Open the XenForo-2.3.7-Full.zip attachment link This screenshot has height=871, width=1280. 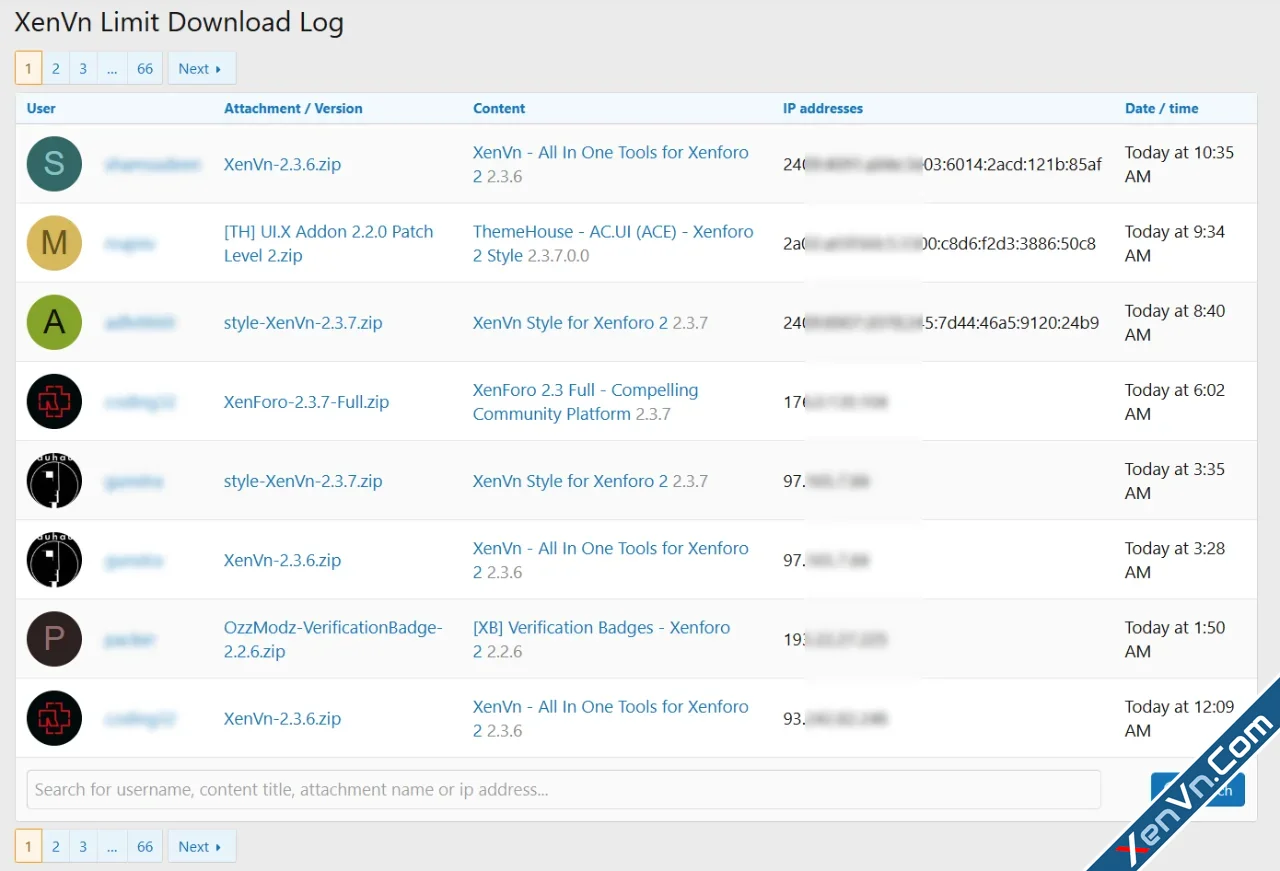(306, 402)
